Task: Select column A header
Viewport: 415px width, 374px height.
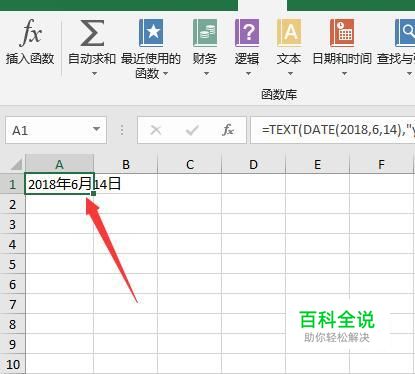Action: (x=59, y=164)
